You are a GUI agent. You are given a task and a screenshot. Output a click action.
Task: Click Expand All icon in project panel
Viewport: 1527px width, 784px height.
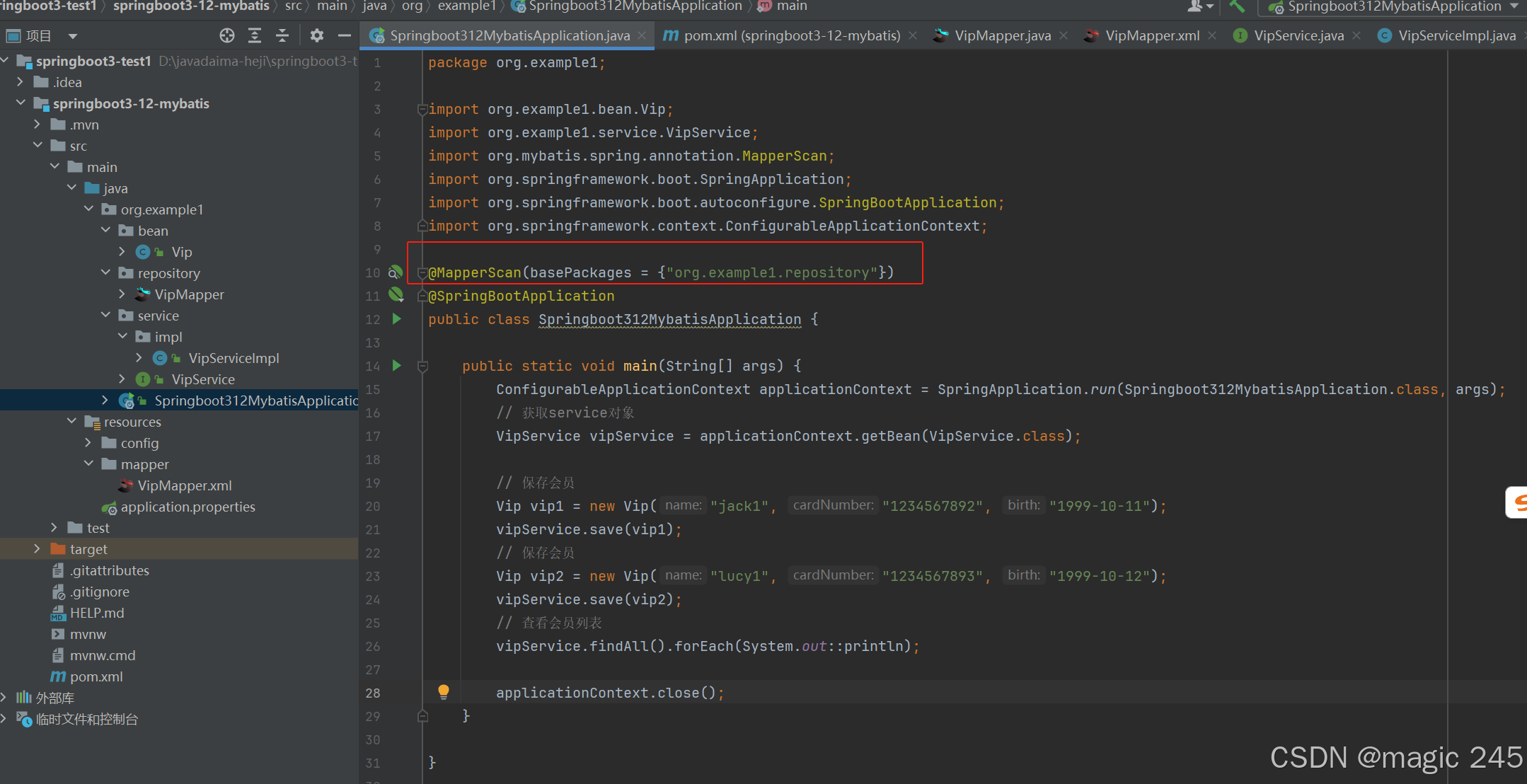point(255,35)
